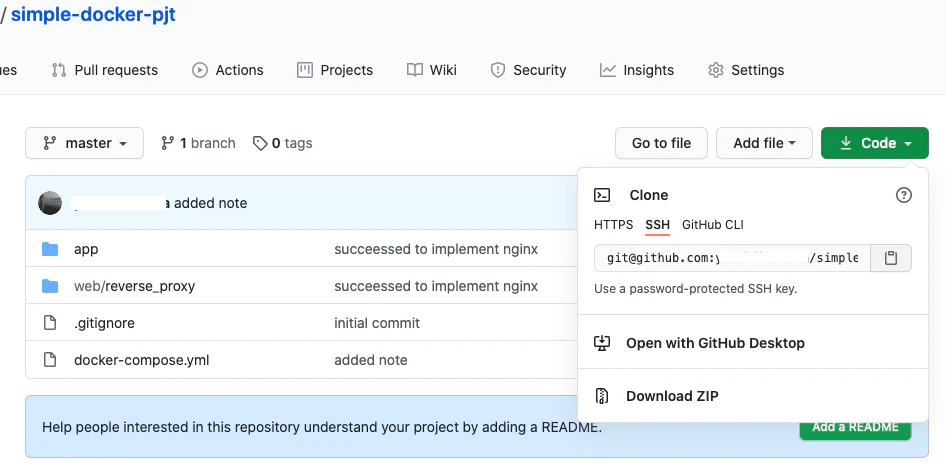Click the .gitignore file icon
The width and height of the screenshot is (946, 468).
tap(50, 323)
